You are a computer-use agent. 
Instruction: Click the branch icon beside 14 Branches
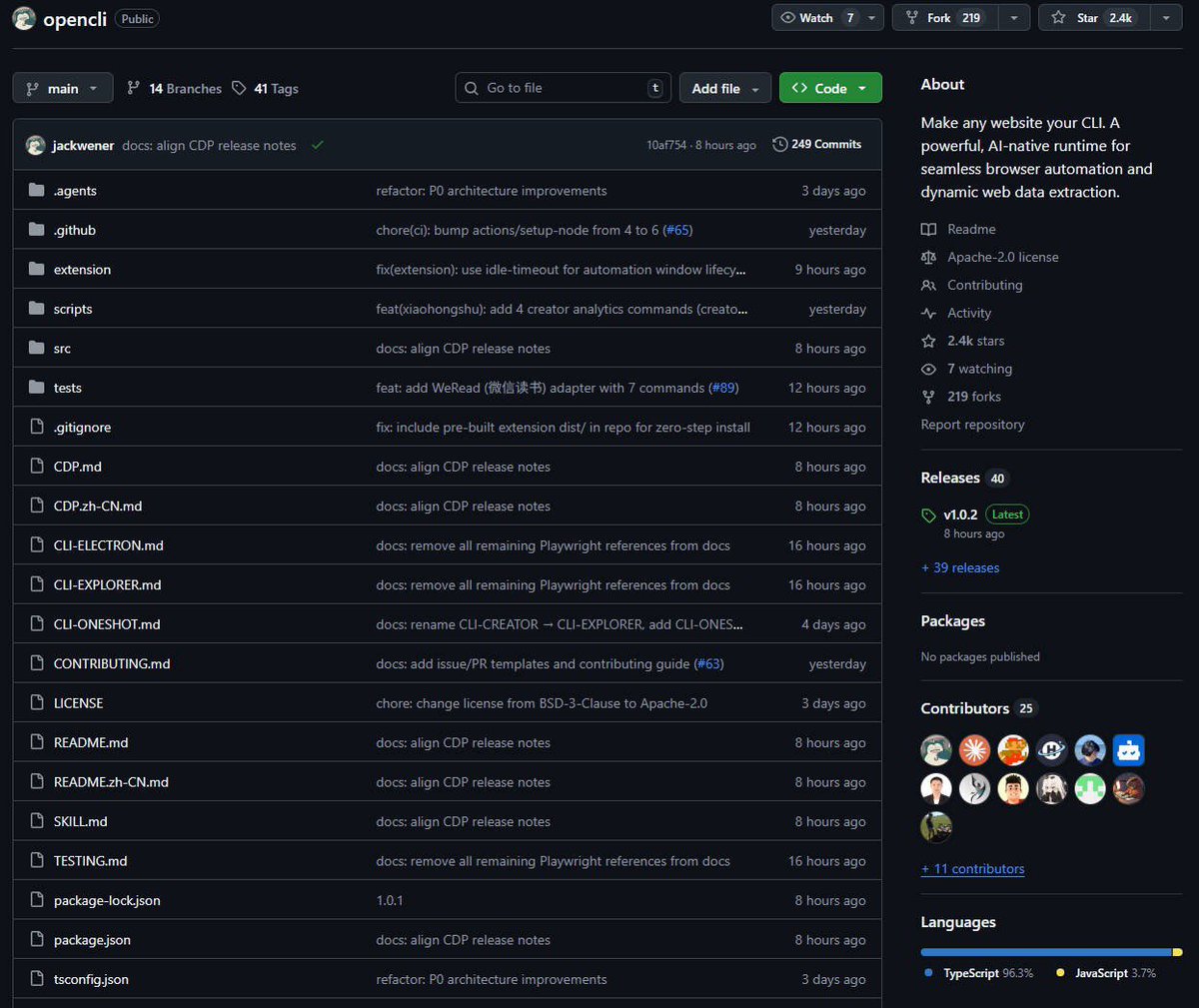click(x=134, y=88)
